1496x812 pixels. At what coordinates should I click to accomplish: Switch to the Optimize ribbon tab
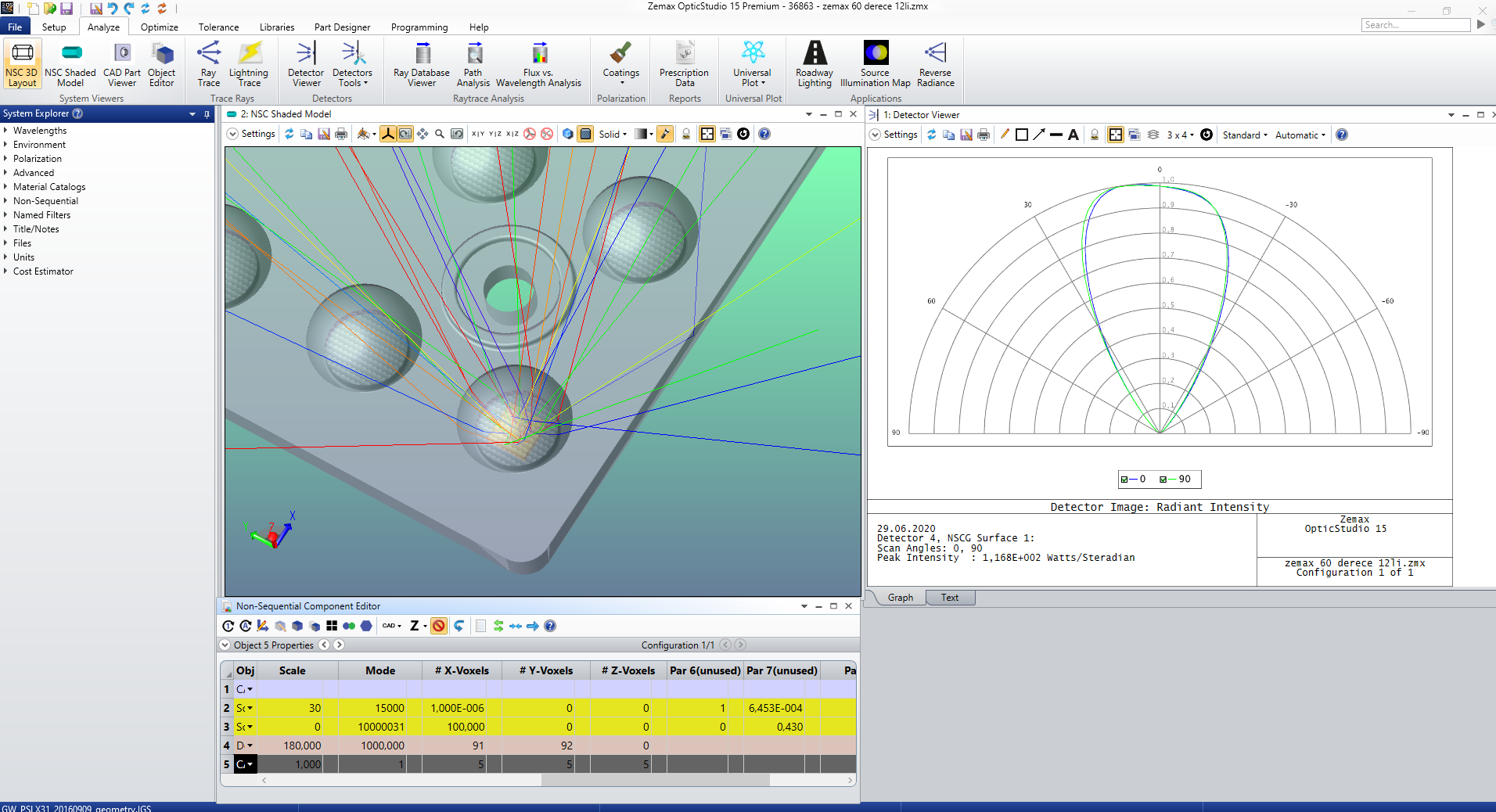click(159, 27)
